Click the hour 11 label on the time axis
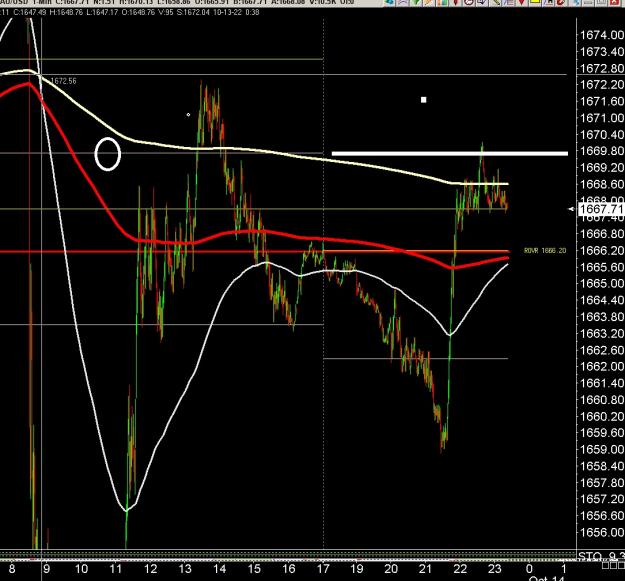 click(x=116, y=569)
